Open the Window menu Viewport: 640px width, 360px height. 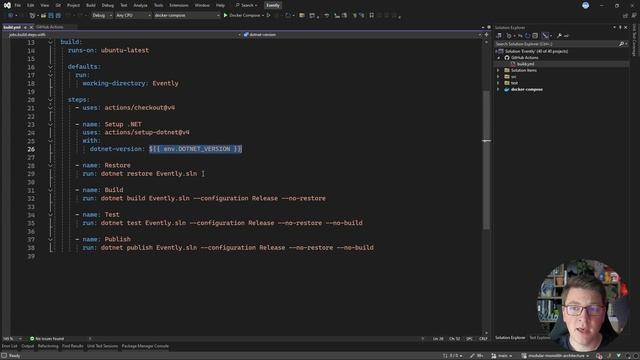202,5
